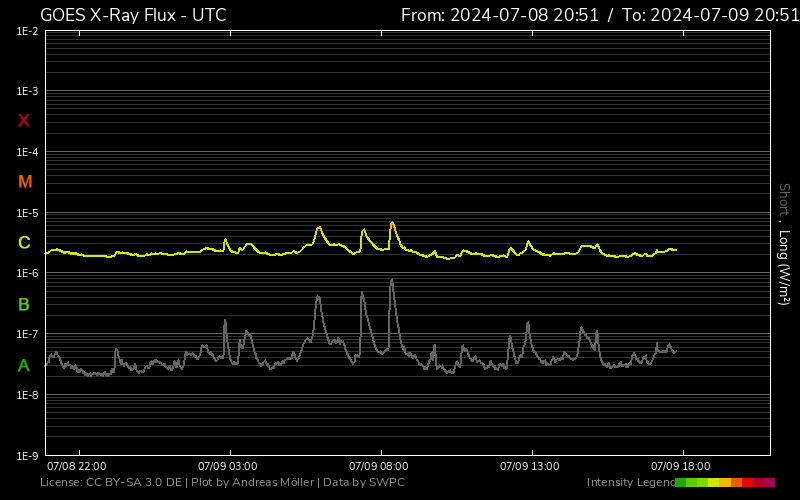Click the Short, Long (W/m²) axis label
Viewport: 800px width, 500px height.
784,244
